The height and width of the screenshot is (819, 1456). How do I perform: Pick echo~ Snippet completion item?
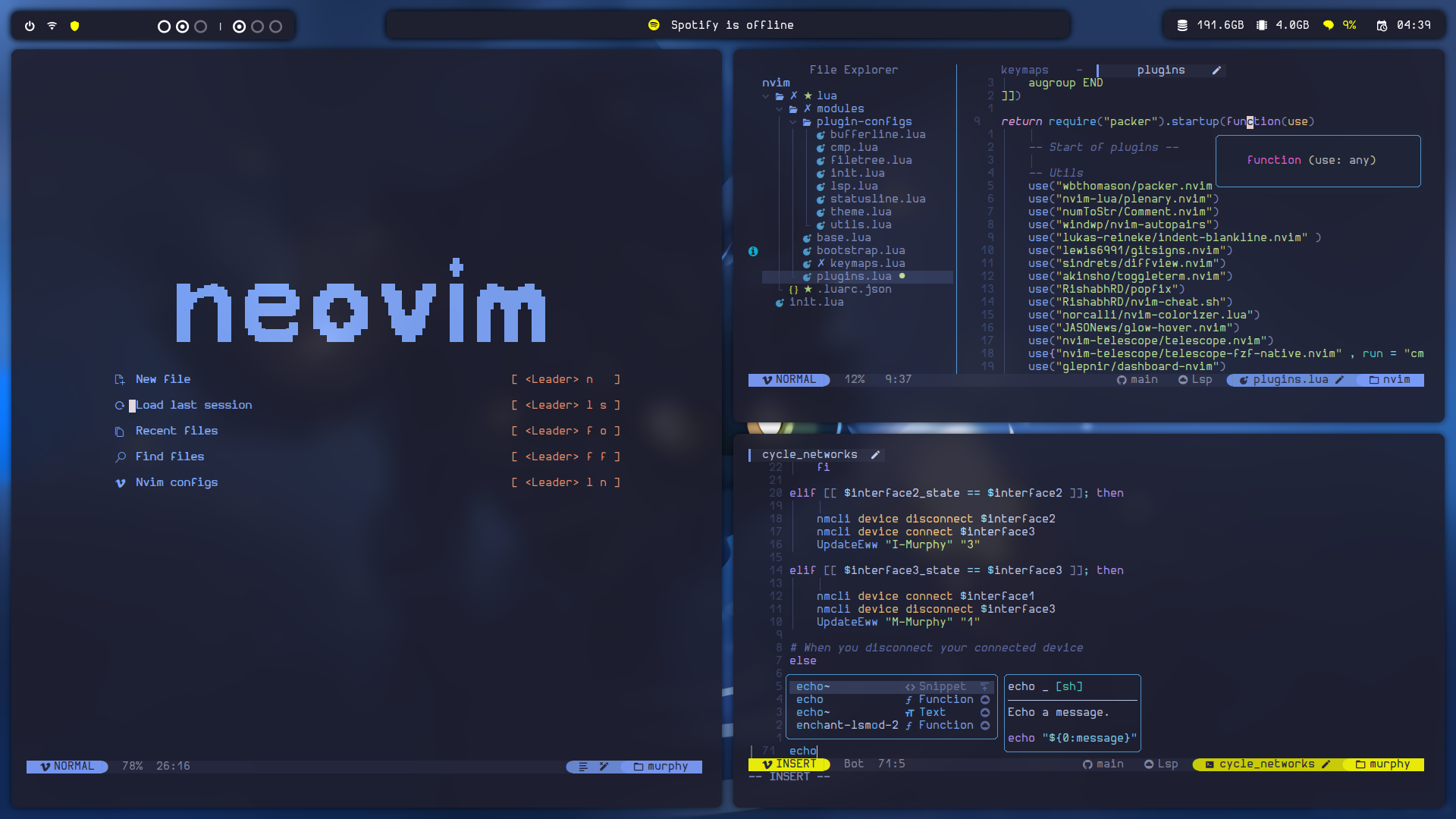pyautogui.click(x=891, y=686)
